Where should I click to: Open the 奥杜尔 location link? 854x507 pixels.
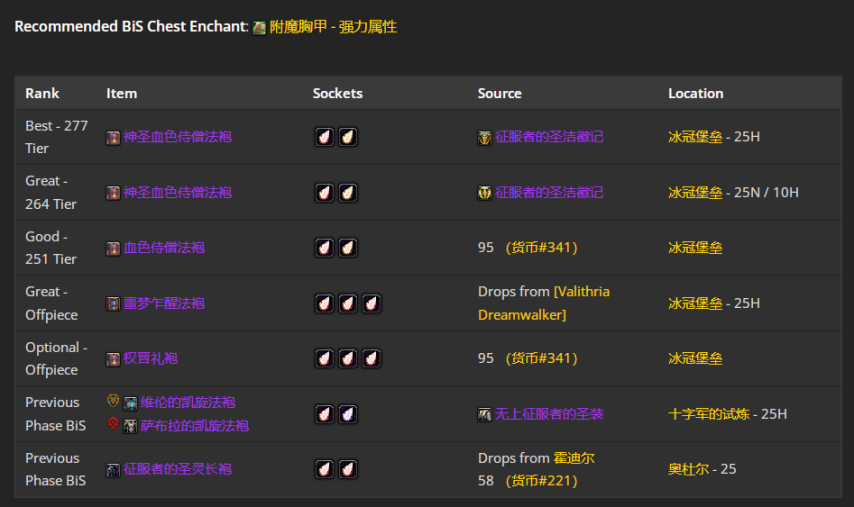coord(689,469)
